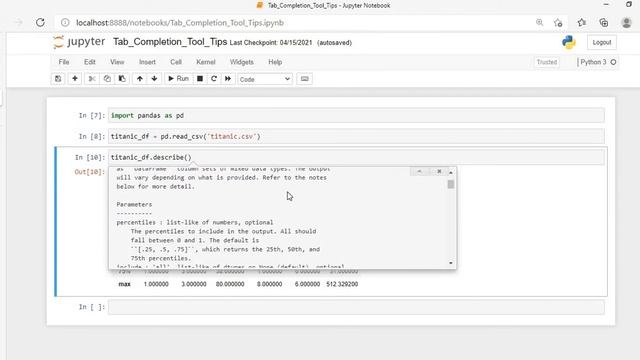Click the Python 3 kernel indicator
The width and height of the screenshot is (640, 360).
[x=593, y=62]
